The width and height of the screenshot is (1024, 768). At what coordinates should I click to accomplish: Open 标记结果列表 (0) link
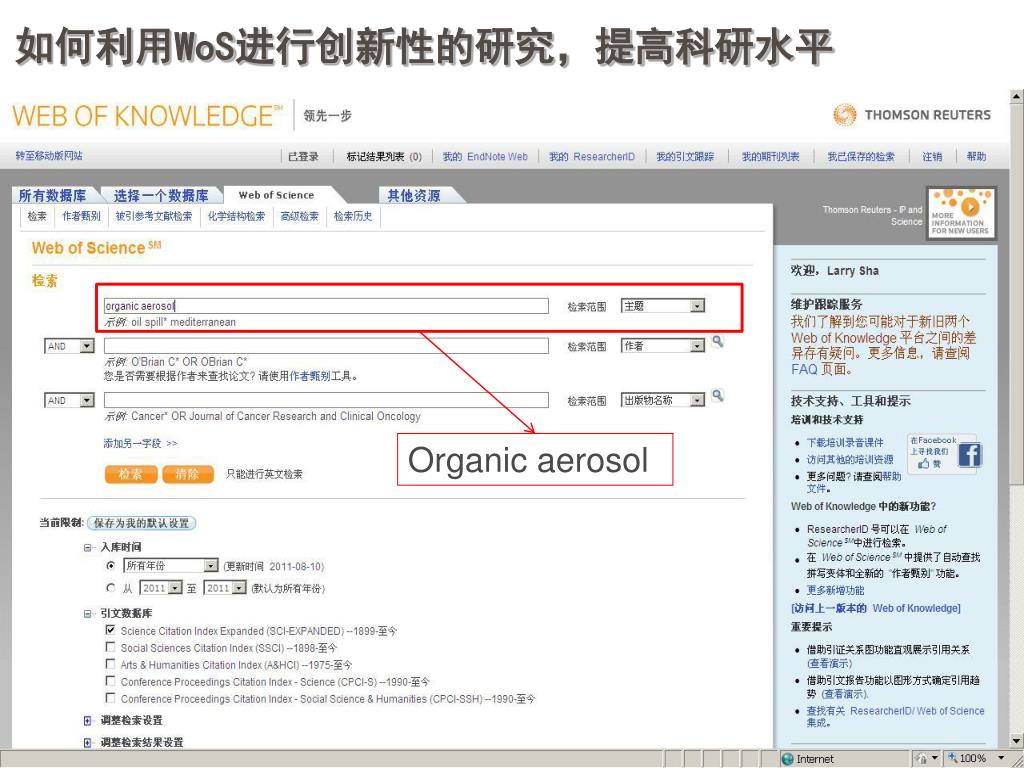click(384, 157)
